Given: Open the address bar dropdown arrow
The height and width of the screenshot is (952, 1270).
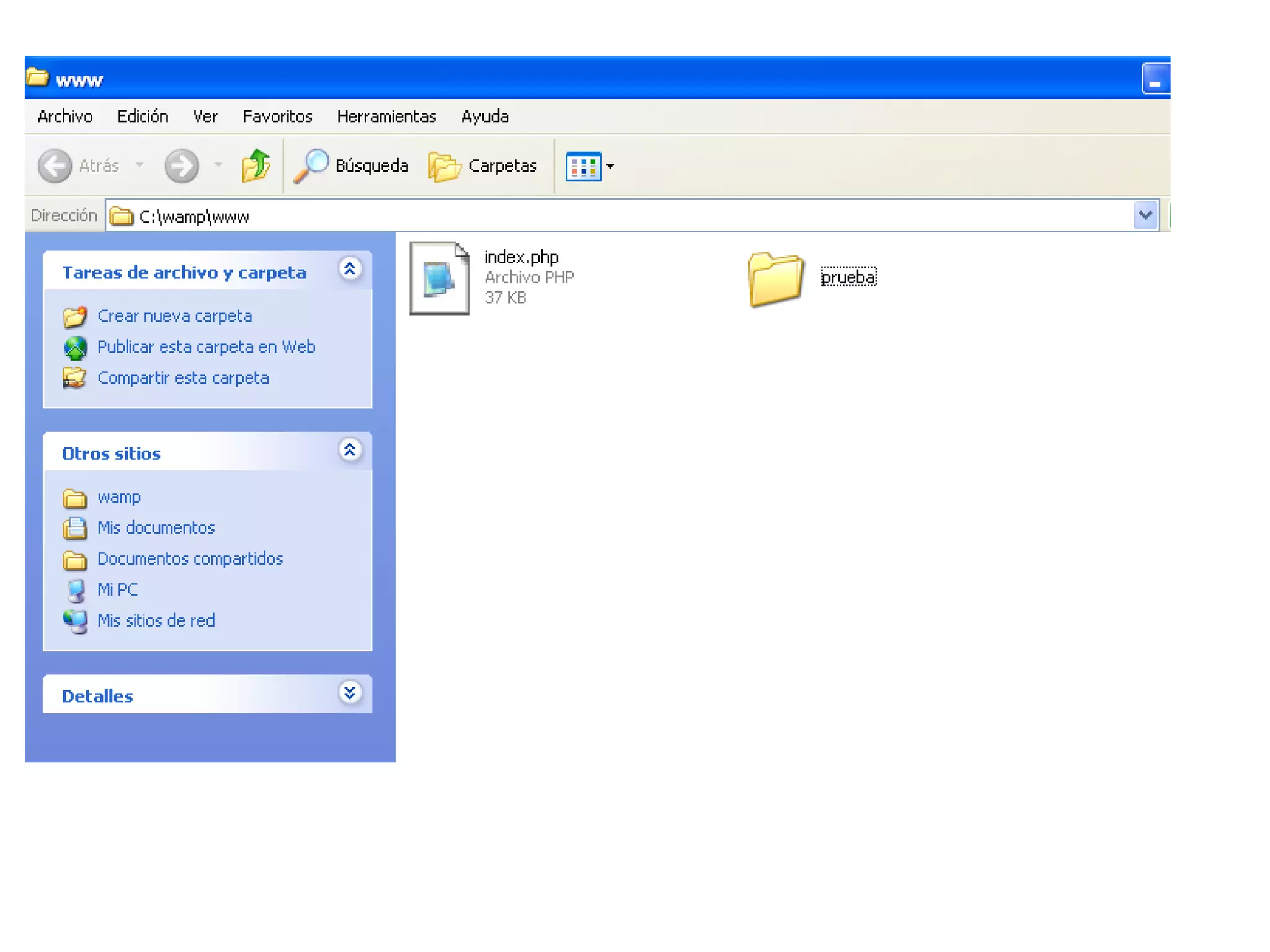Looking at the screenshot, I should 1145,216.
